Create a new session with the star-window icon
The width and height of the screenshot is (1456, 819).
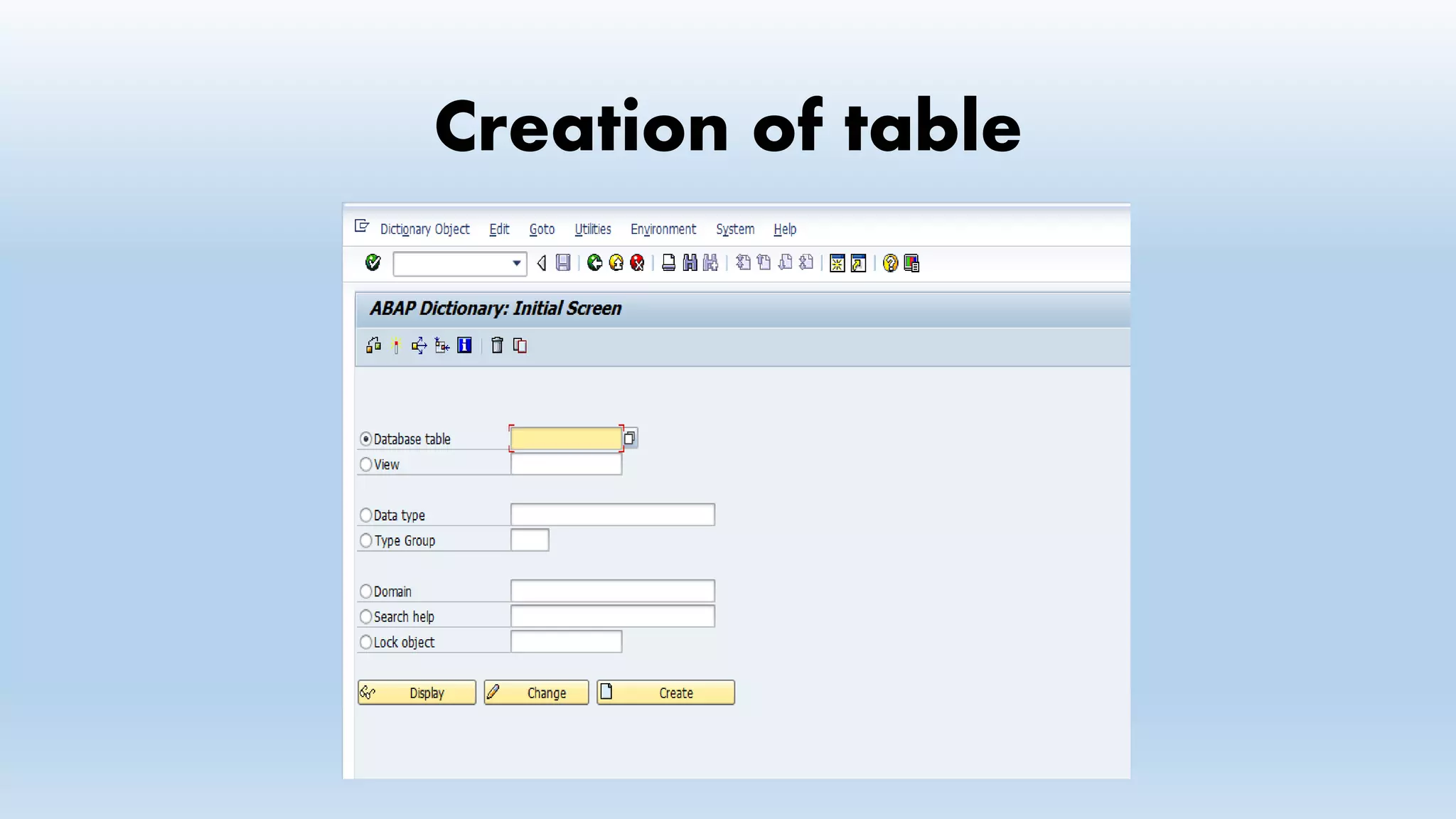click(x=837, y=264)
